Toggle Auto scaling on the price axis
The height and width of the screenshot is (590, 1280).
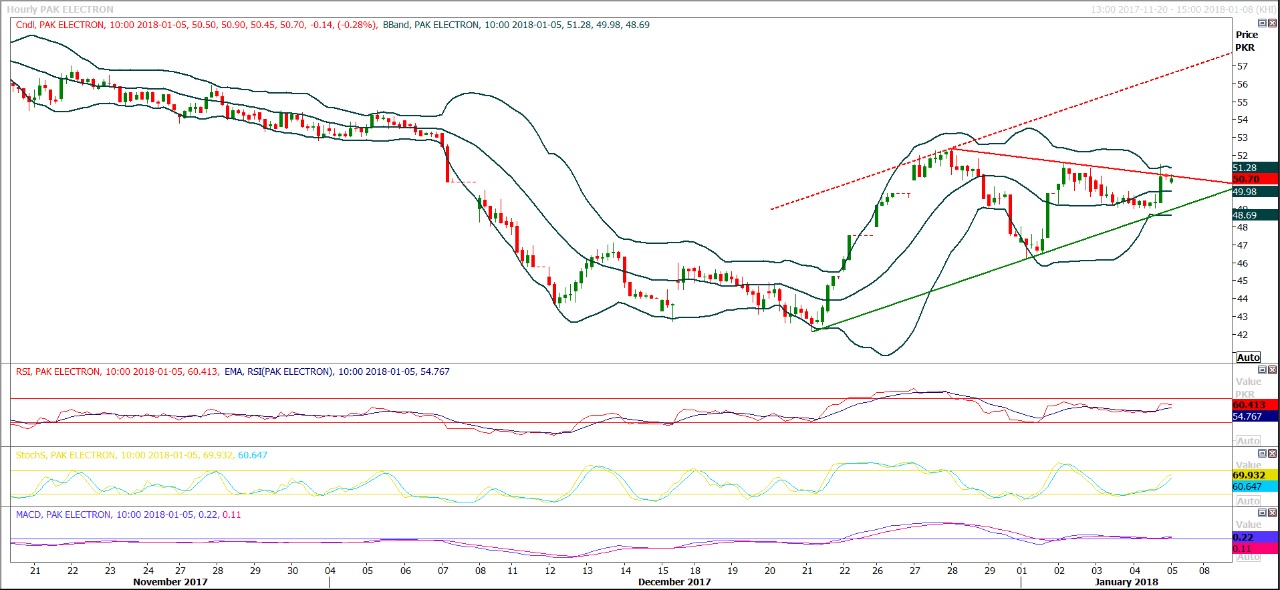(x=1247, y=357)
